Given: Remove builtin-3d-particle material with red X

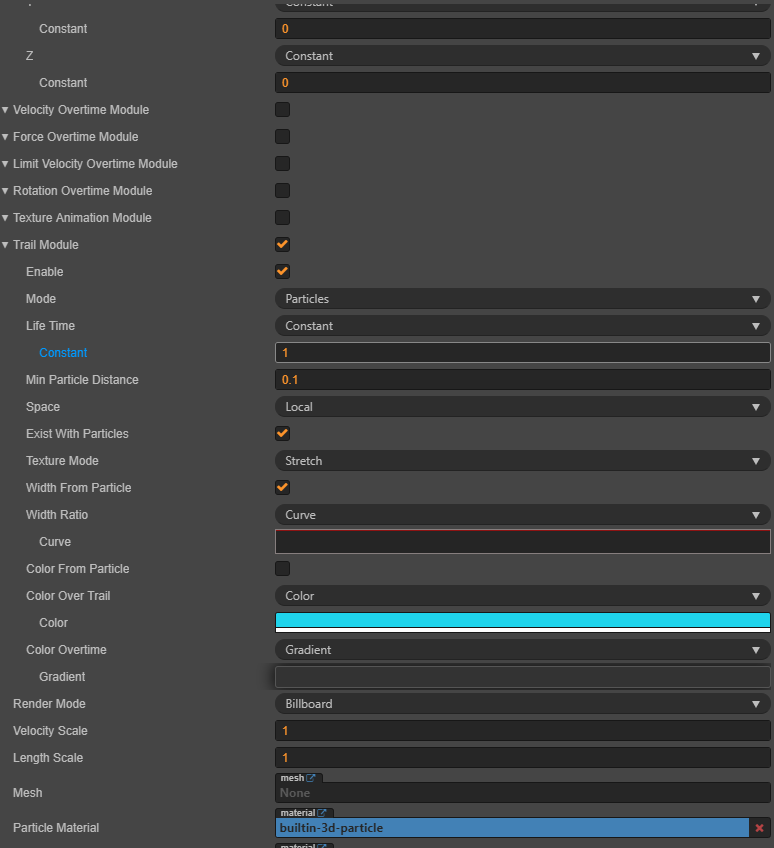Looking at the screenshot, I should point(760,828).
